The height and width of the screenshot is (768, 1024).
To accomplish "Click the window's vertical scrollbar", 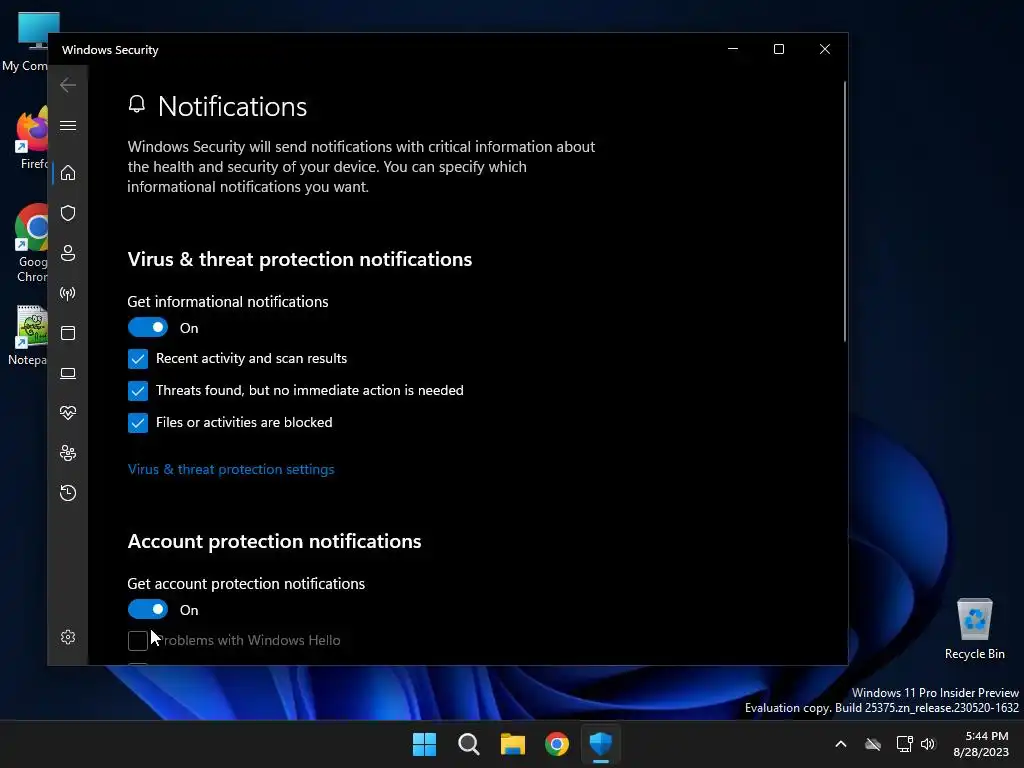I will coord(844,211).
